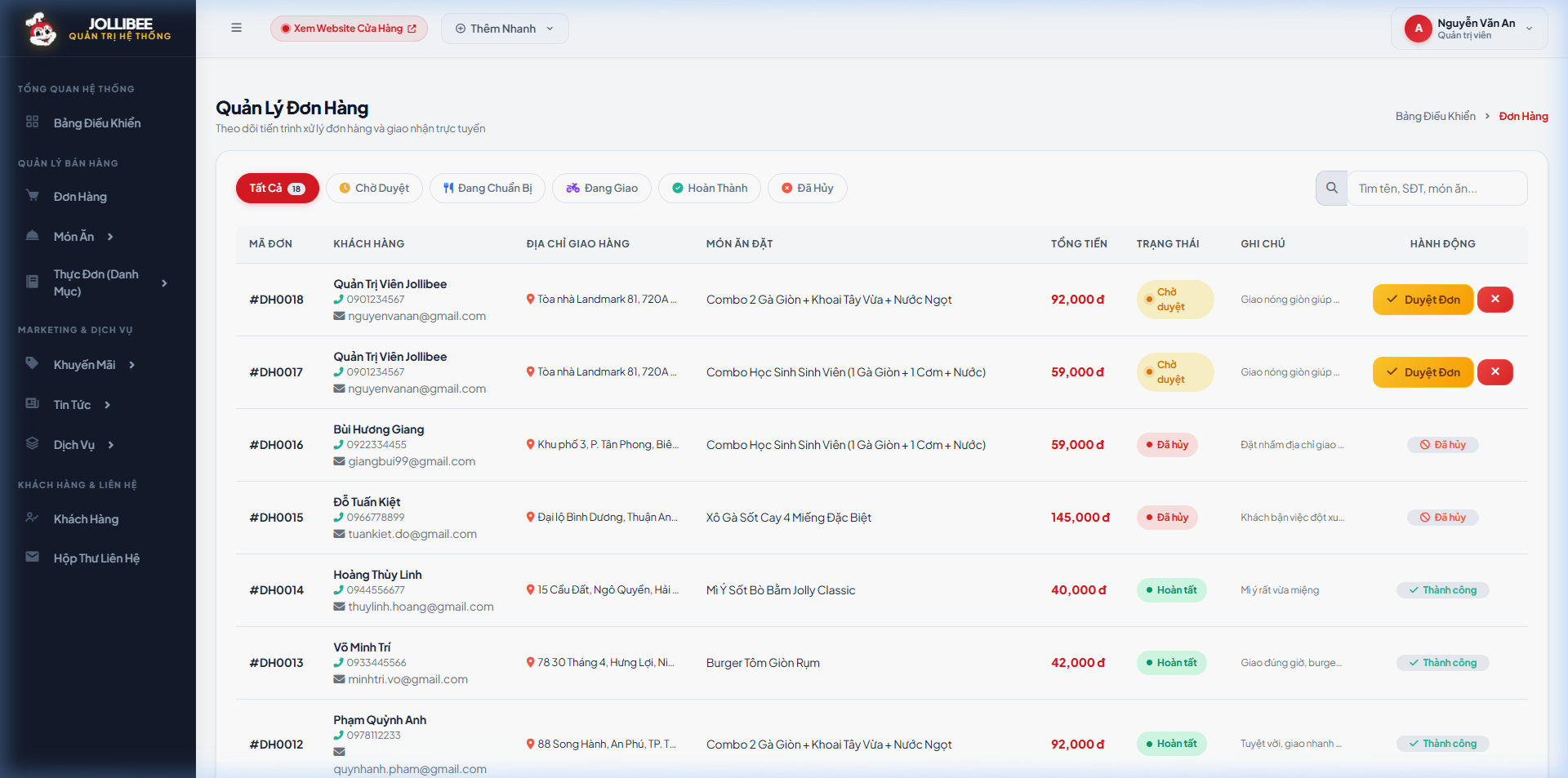Click the Hộp Thư Liên Hệ envelope icon
The image size is (1568, 778).
33,557
